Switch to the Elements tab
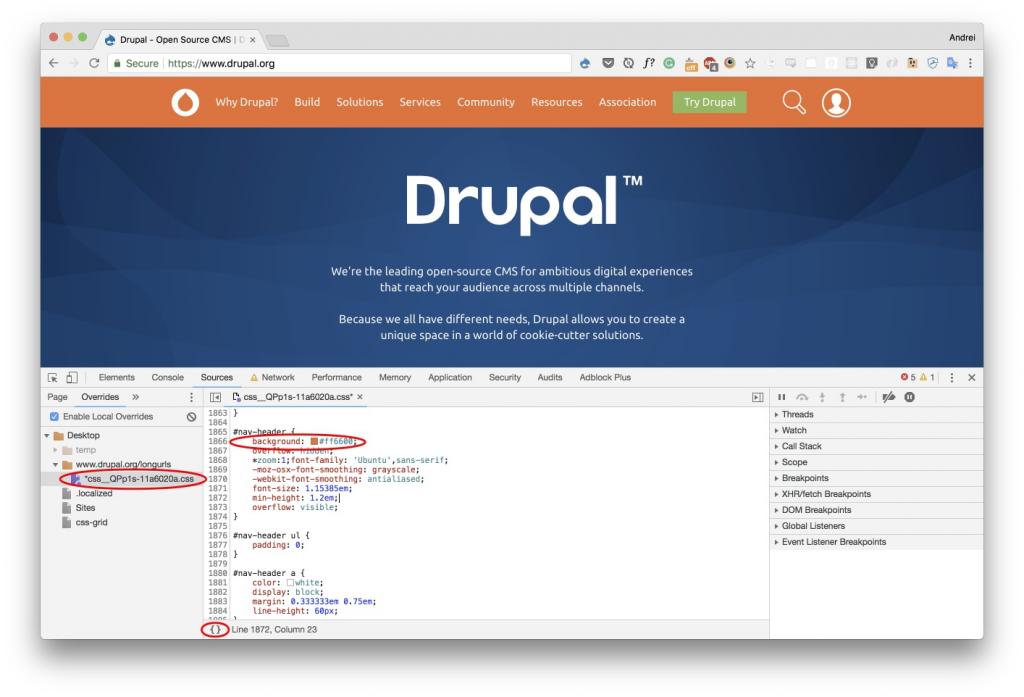 point(116,378)
